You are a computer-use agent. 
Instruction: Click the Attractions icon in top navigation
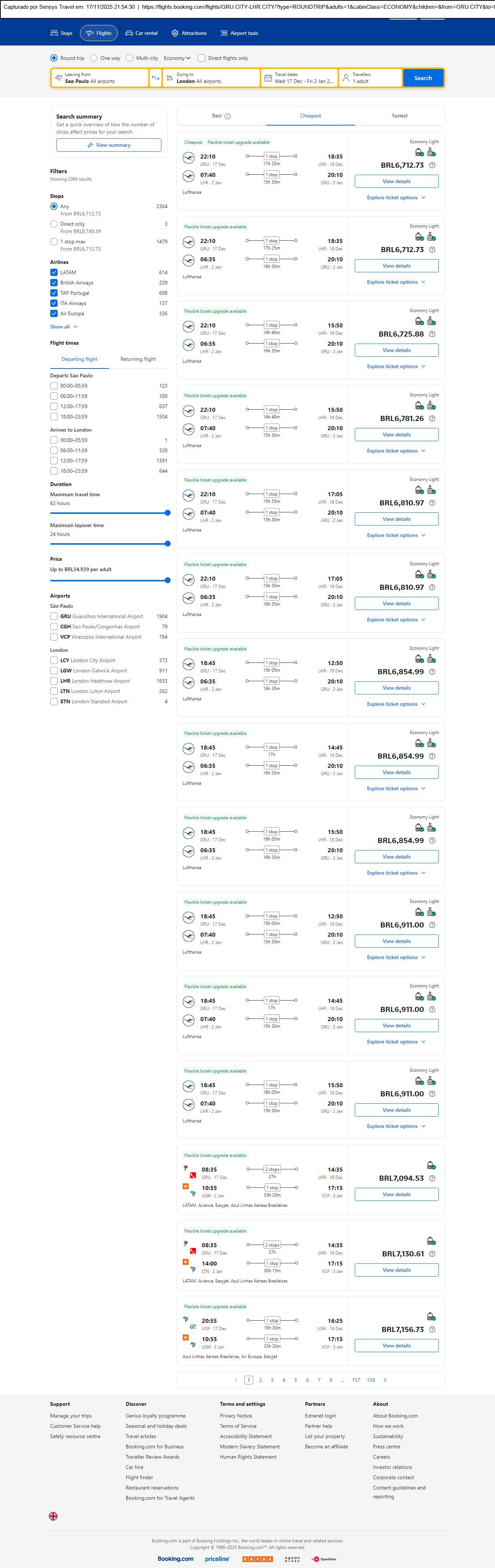pyautogui.click(x=175, y=33)
